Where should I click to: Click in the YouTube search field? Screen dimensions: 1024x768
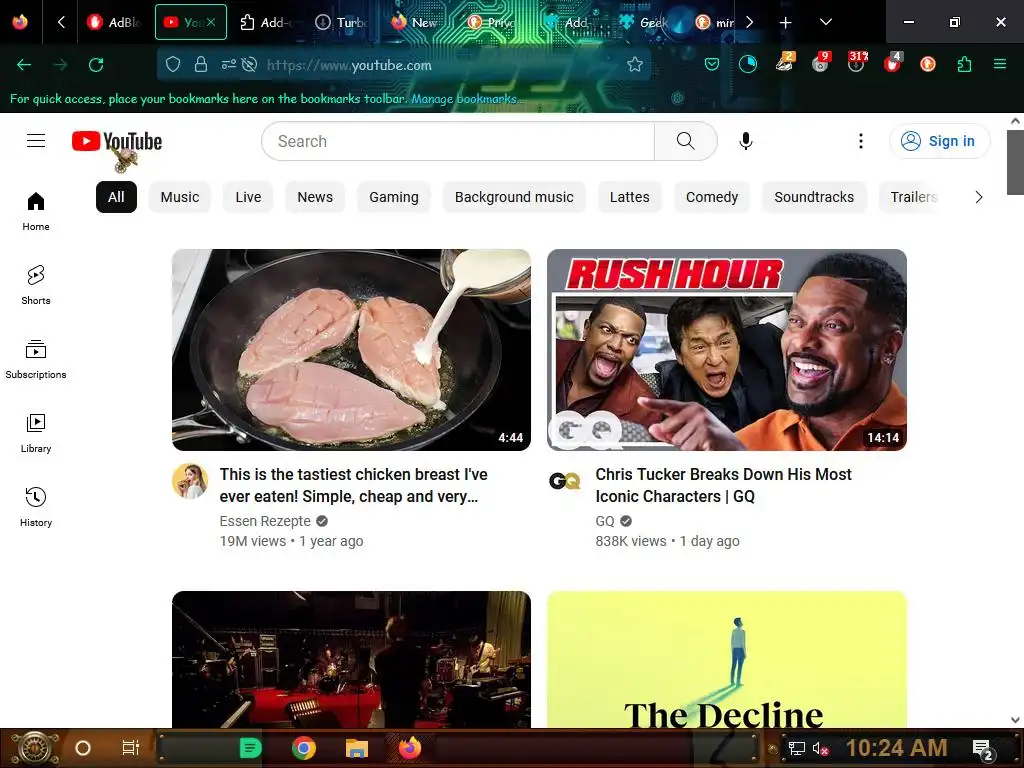[x=458, y=141]
